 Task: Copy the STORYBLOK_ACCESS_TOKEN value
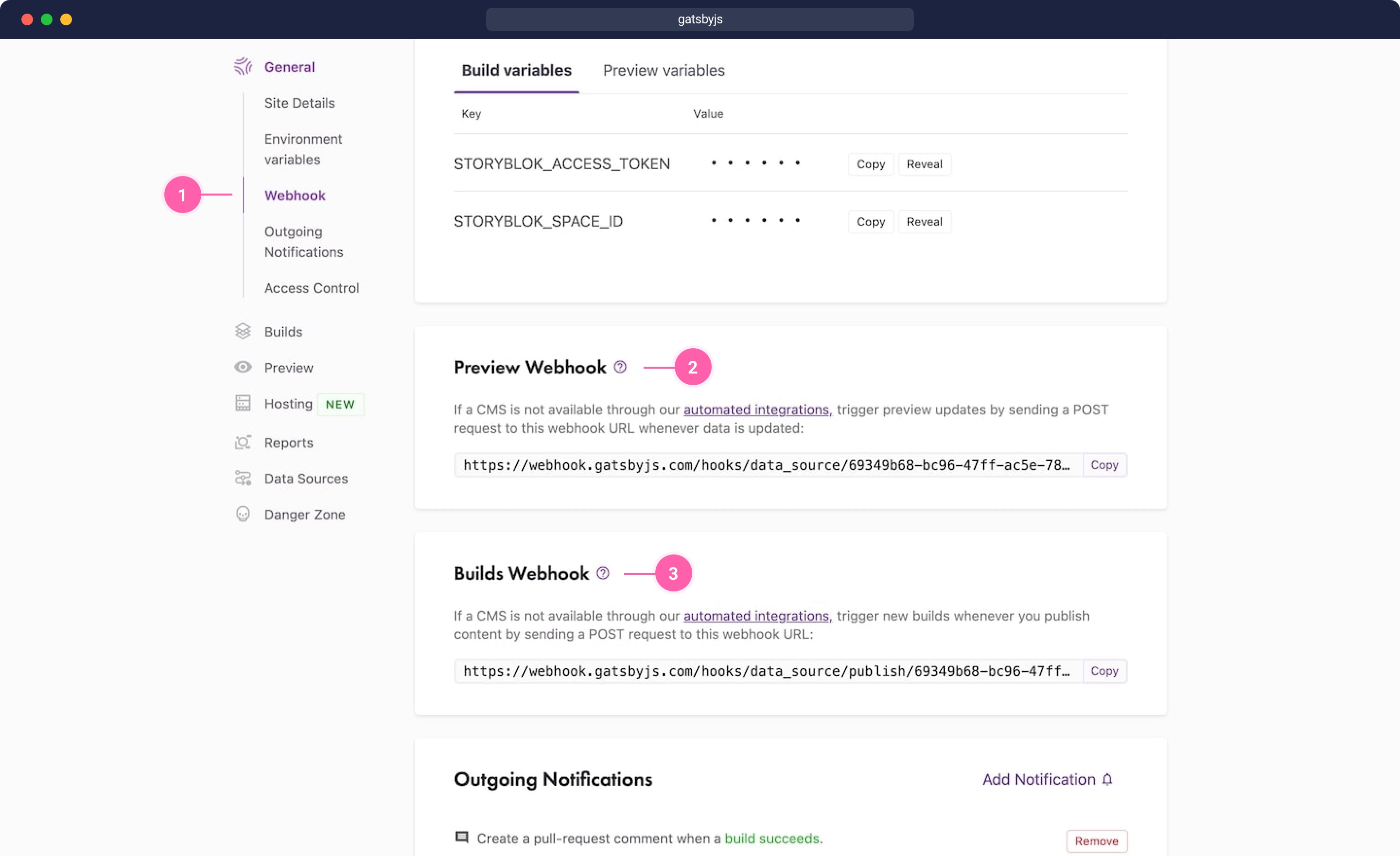871,164
